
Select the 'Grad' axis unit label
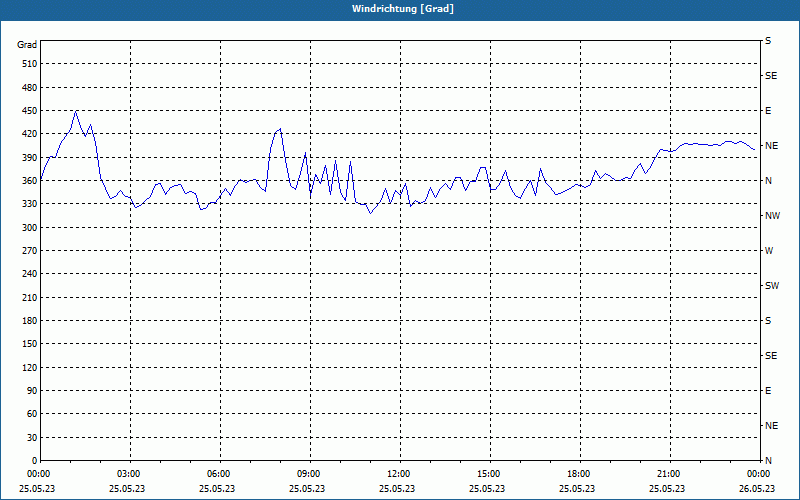[x=27, y=45]
